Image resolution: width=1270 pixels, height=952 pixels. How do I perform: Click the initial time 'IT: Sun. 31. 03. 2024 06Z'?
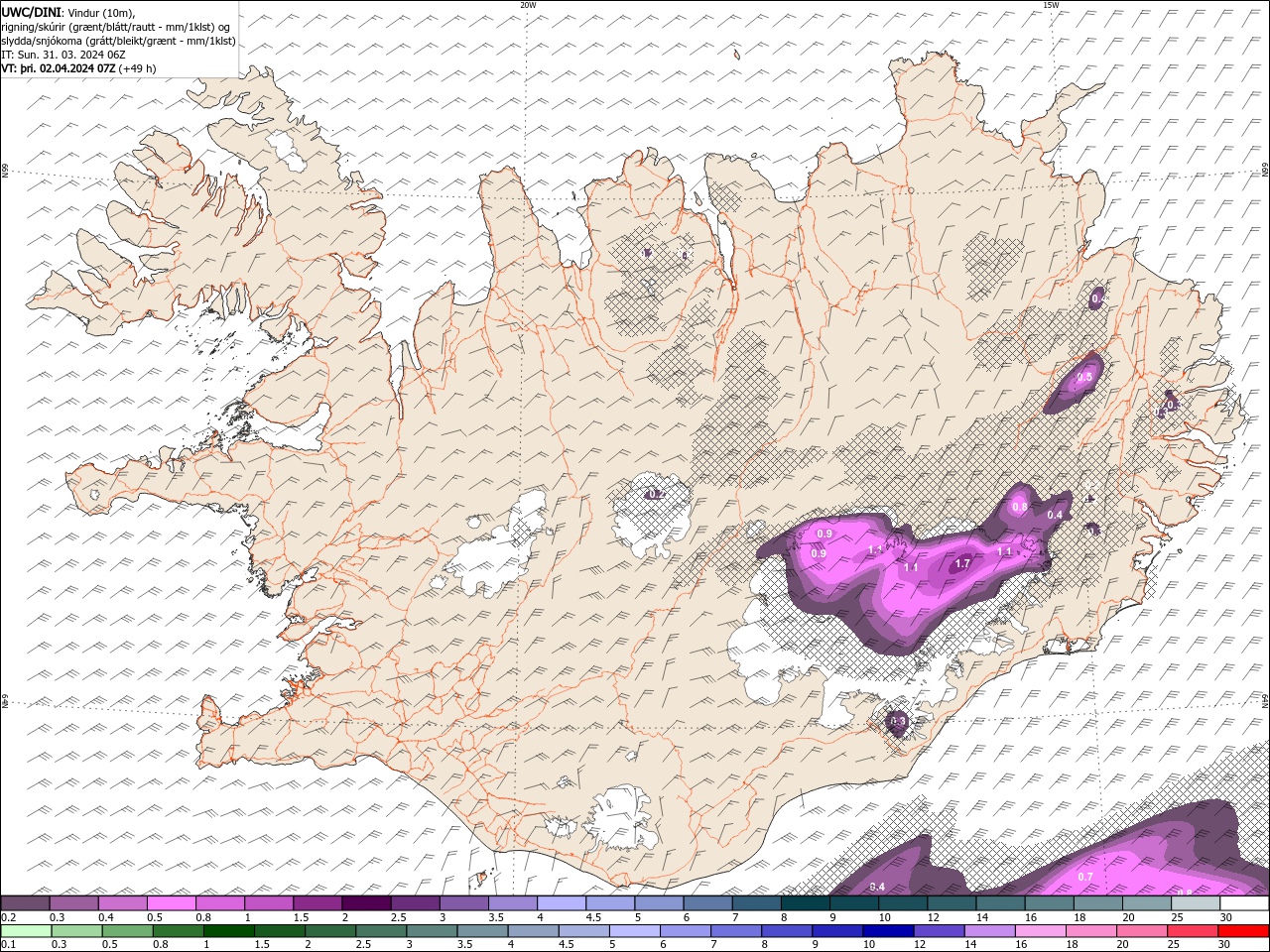(x=63, y=55)
